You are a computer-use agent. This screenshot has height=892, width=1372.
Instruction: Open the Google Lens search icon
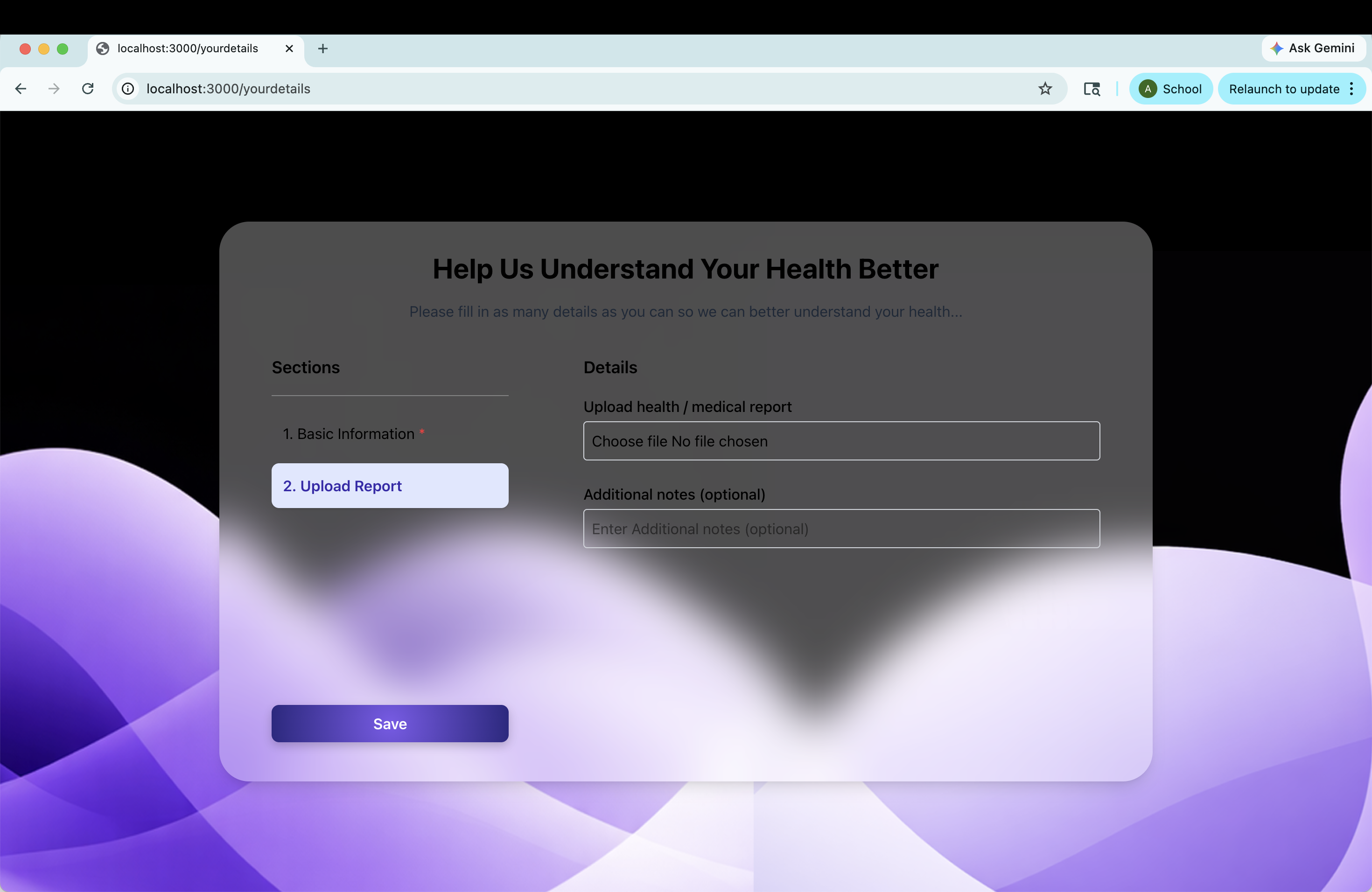pyautogui.click(x=1092, y=89)
